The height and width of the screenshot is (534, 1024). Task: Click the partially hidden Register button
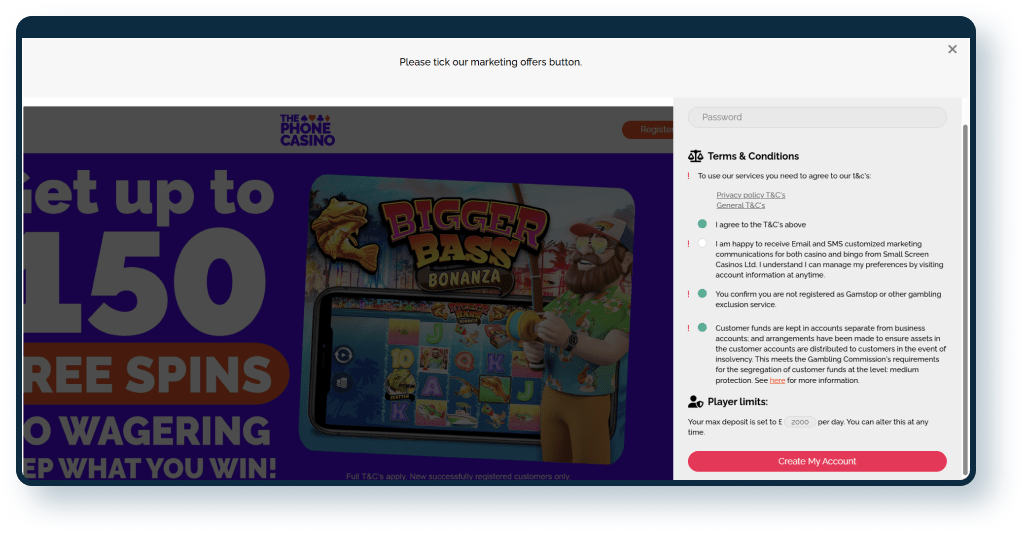(x=648, y=130)
